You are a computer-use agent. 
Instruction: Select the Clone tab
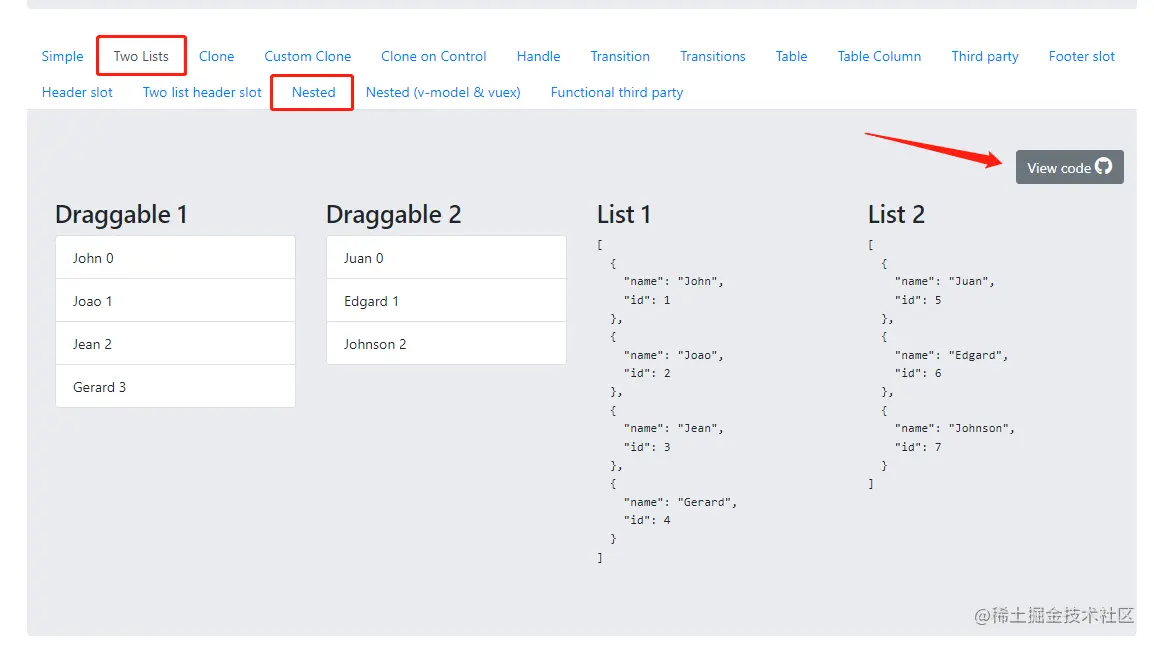click(216, 56)
